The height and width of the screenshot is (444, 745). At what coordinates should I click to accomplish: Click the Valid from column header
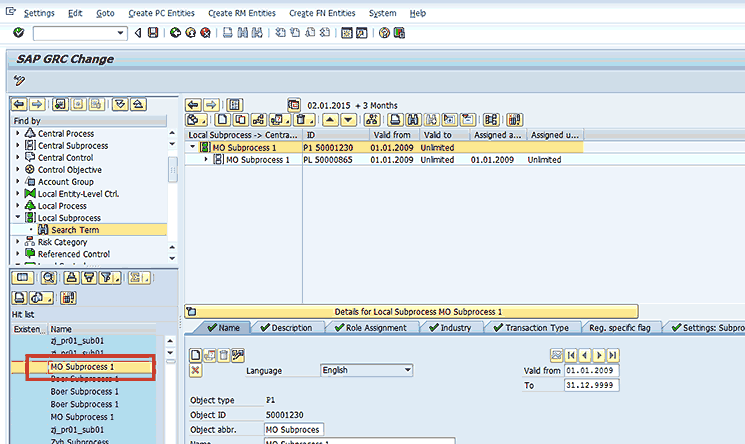[x=392, y=135]
